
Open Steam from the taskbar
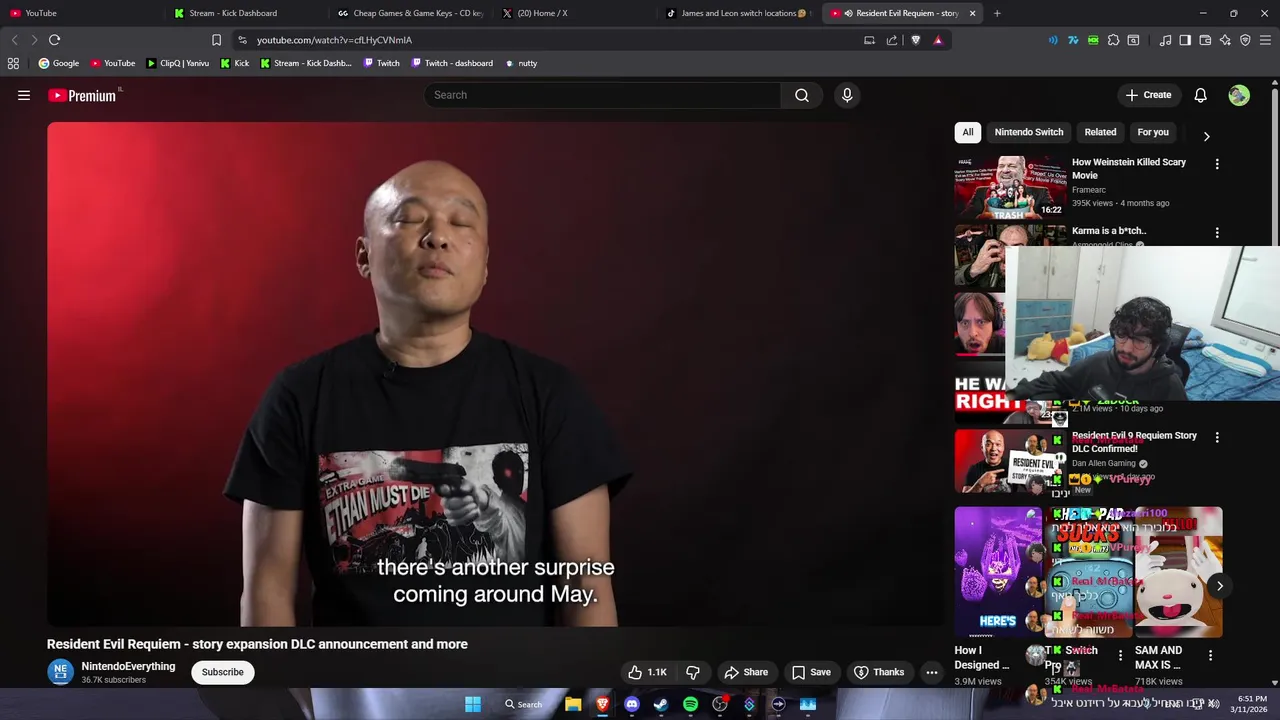661,704
